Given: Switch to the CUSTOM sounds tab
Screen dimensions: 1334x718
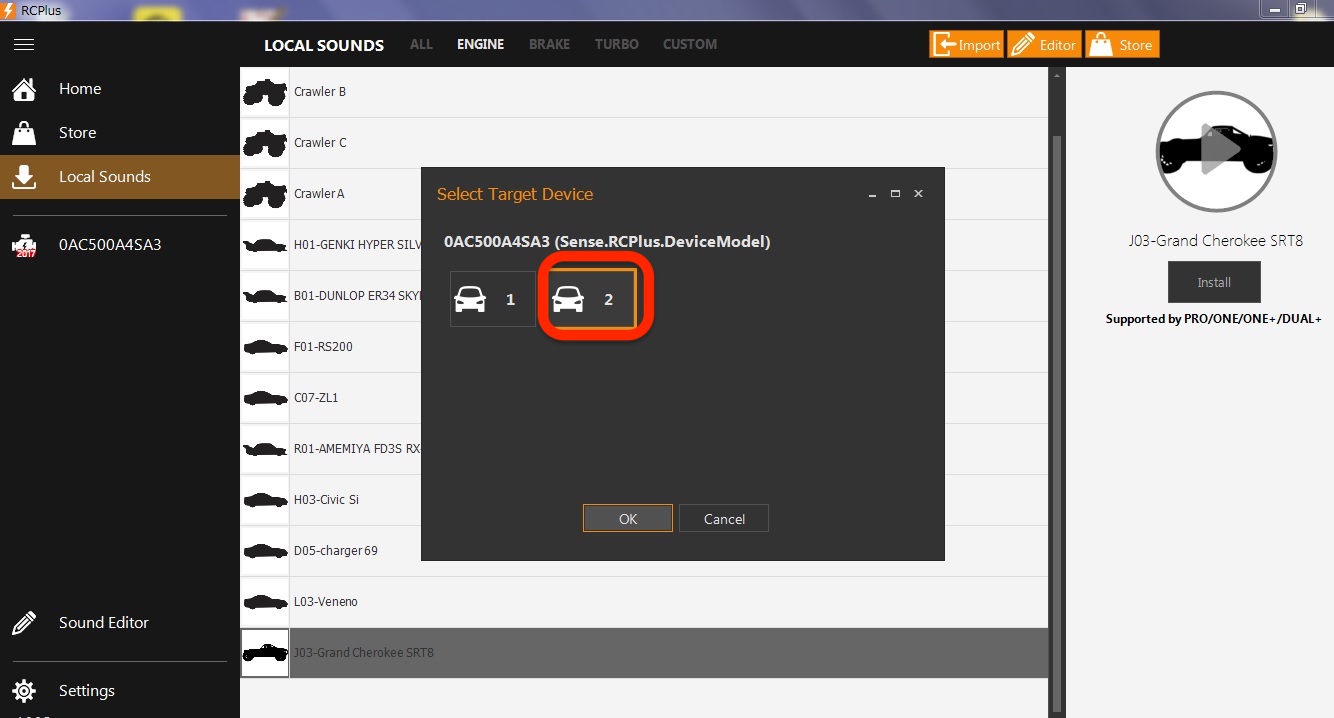Looking at the screenshot, I should click(689, 45).
